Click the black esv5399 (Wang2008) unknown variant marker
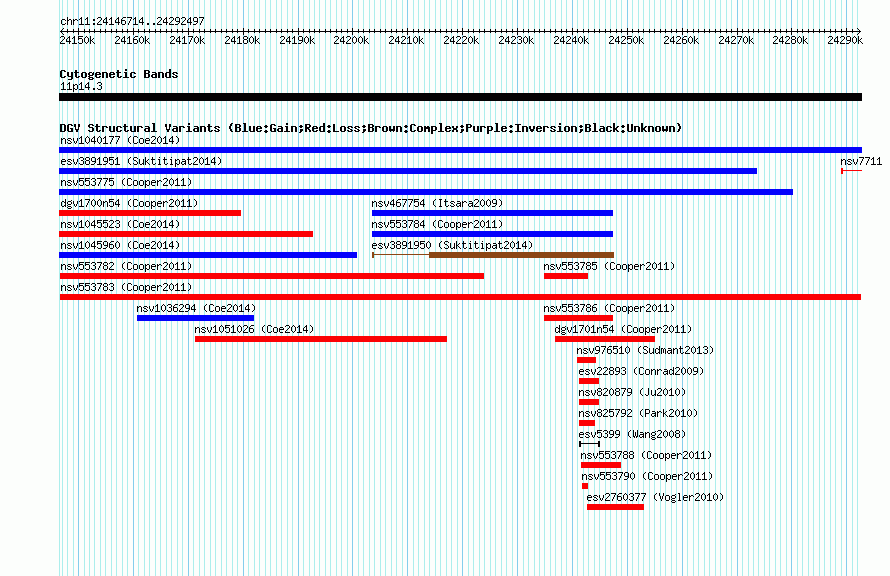Screen dimensions: 890x576 point(589,444)
